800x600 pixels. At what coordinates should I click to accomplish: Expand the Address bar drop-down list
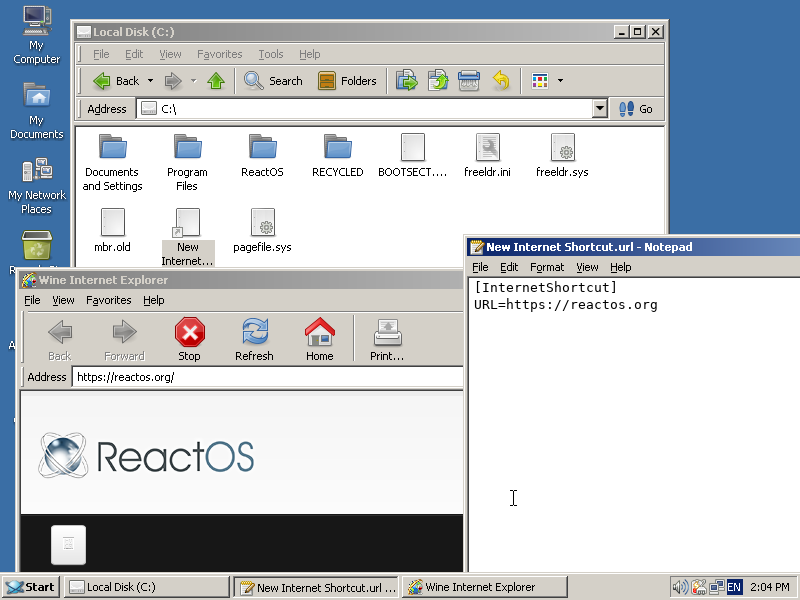(600, 108)
